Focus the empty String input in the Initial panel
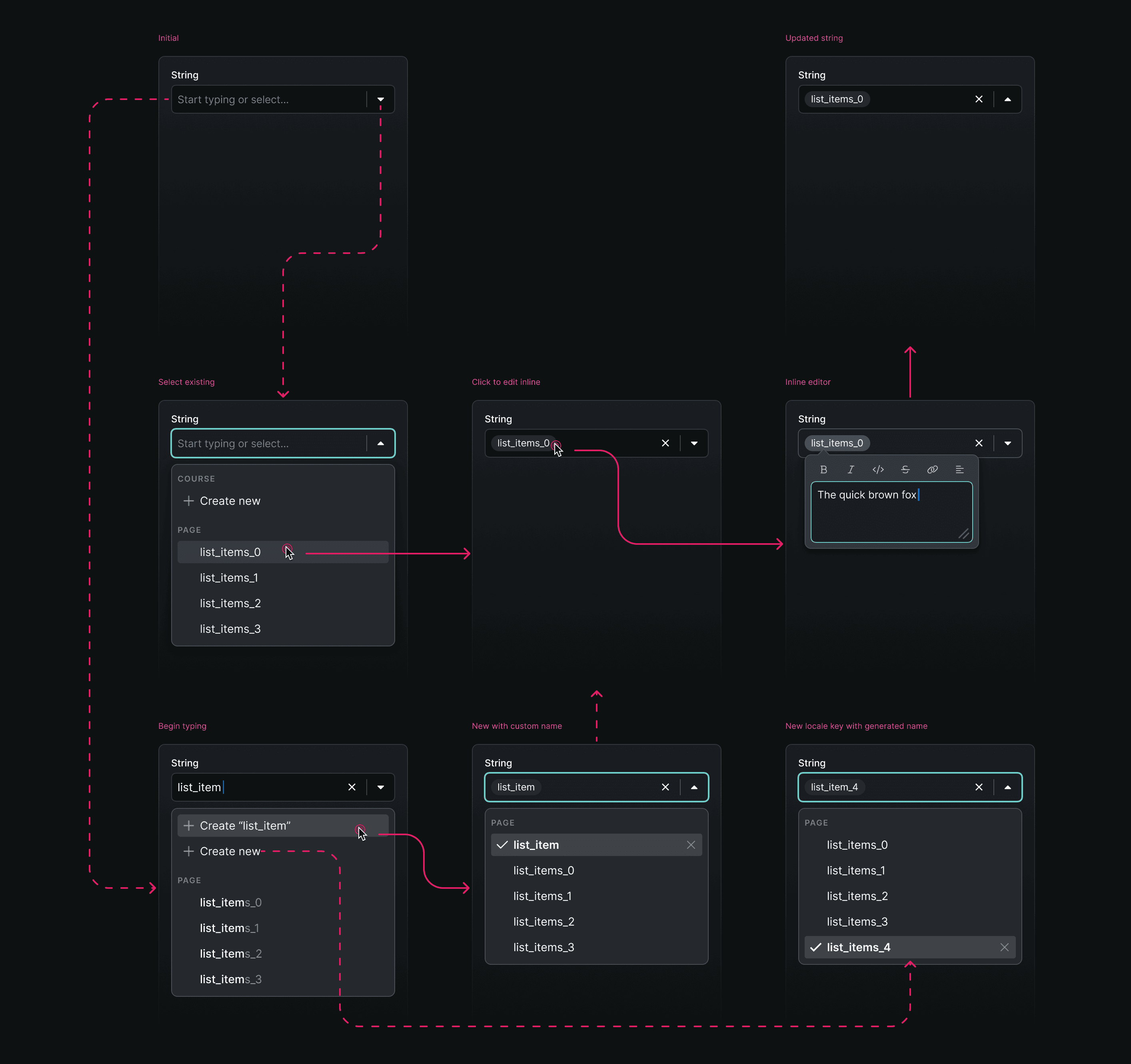 point(283,100)
